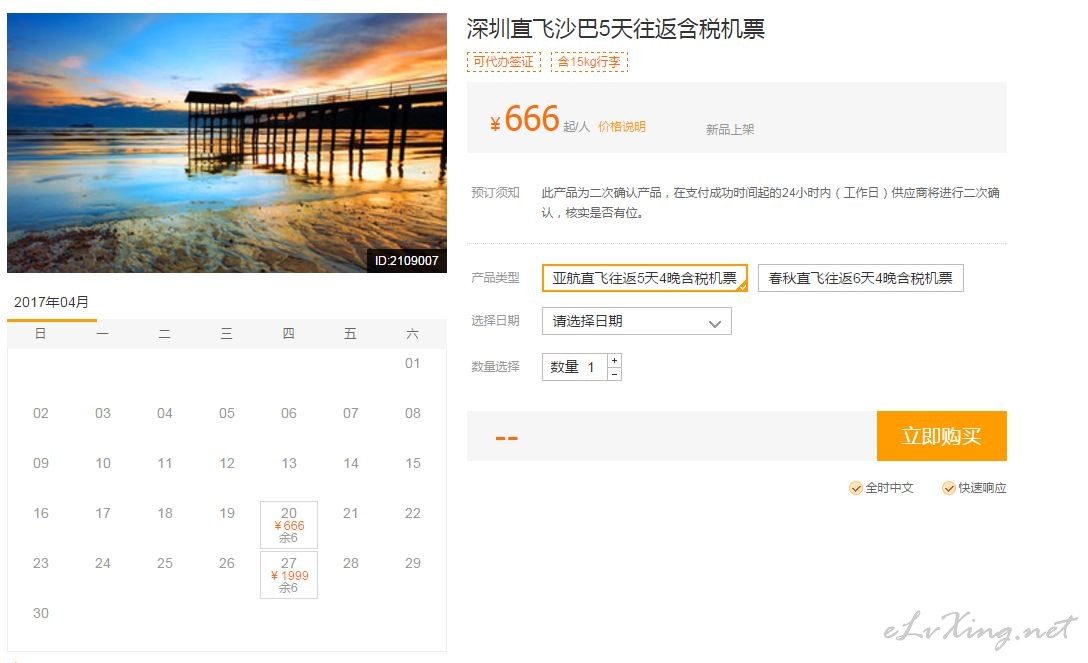Image resolution: width=1088 pixels, height=663 pixels.
Task: Increase quantity with the plus stepper
Action: 614,361
